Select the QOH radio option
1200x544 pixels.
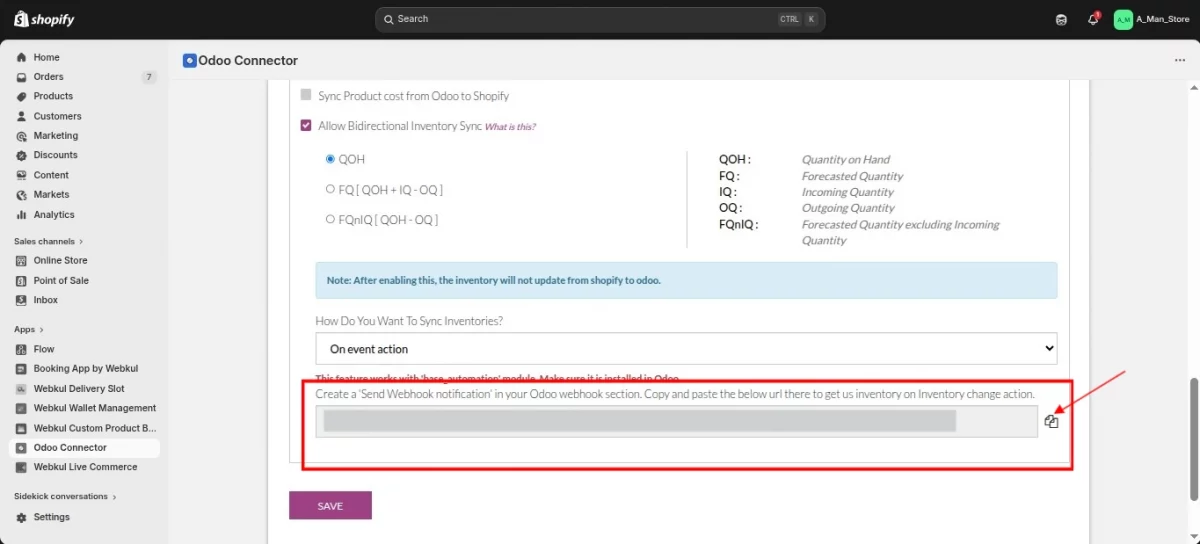tap(330, 159)
